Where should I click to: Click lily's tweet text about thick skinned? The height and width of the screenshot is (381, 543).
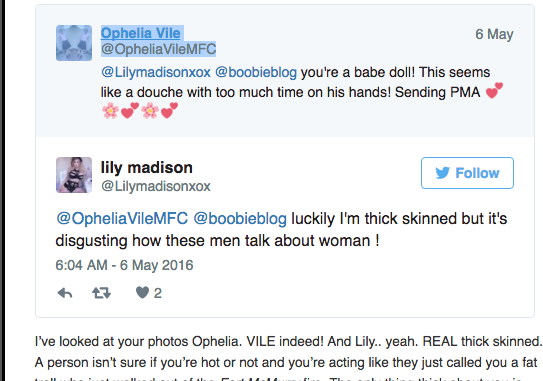click(281, 229)
